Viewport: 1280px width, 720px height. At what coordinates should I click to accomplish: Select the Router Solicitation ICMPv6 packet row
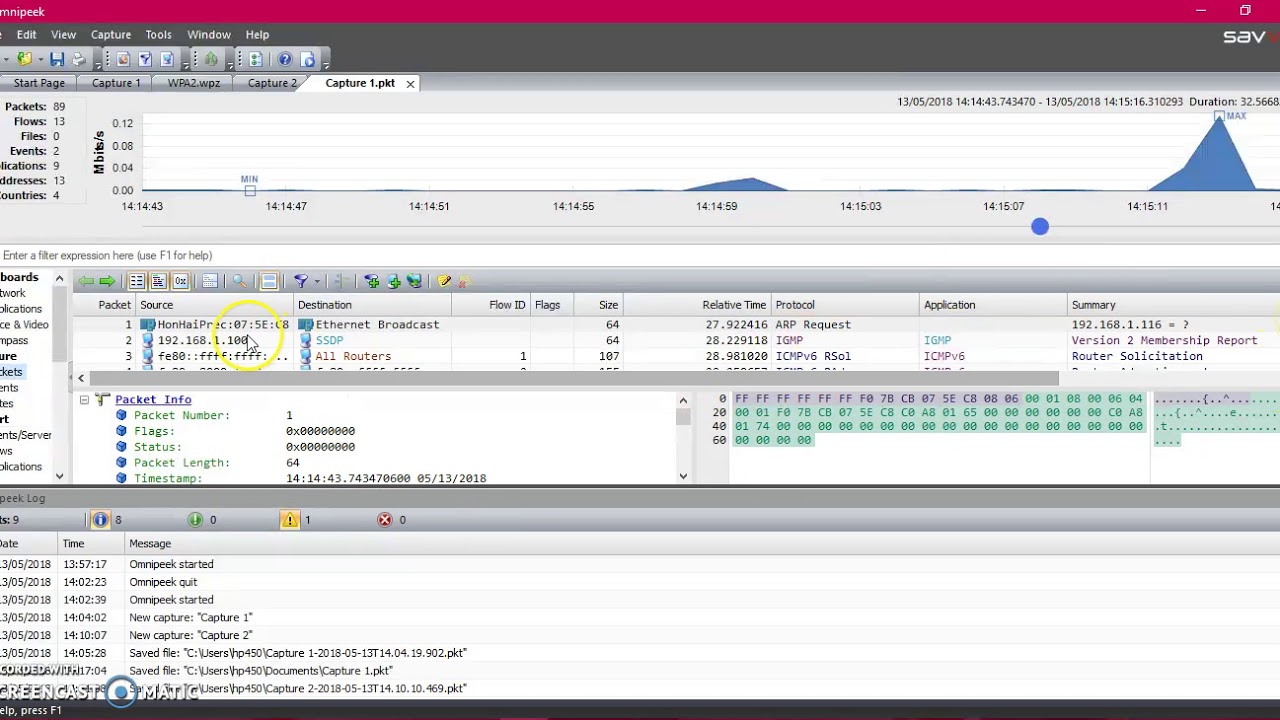[676, 356]
